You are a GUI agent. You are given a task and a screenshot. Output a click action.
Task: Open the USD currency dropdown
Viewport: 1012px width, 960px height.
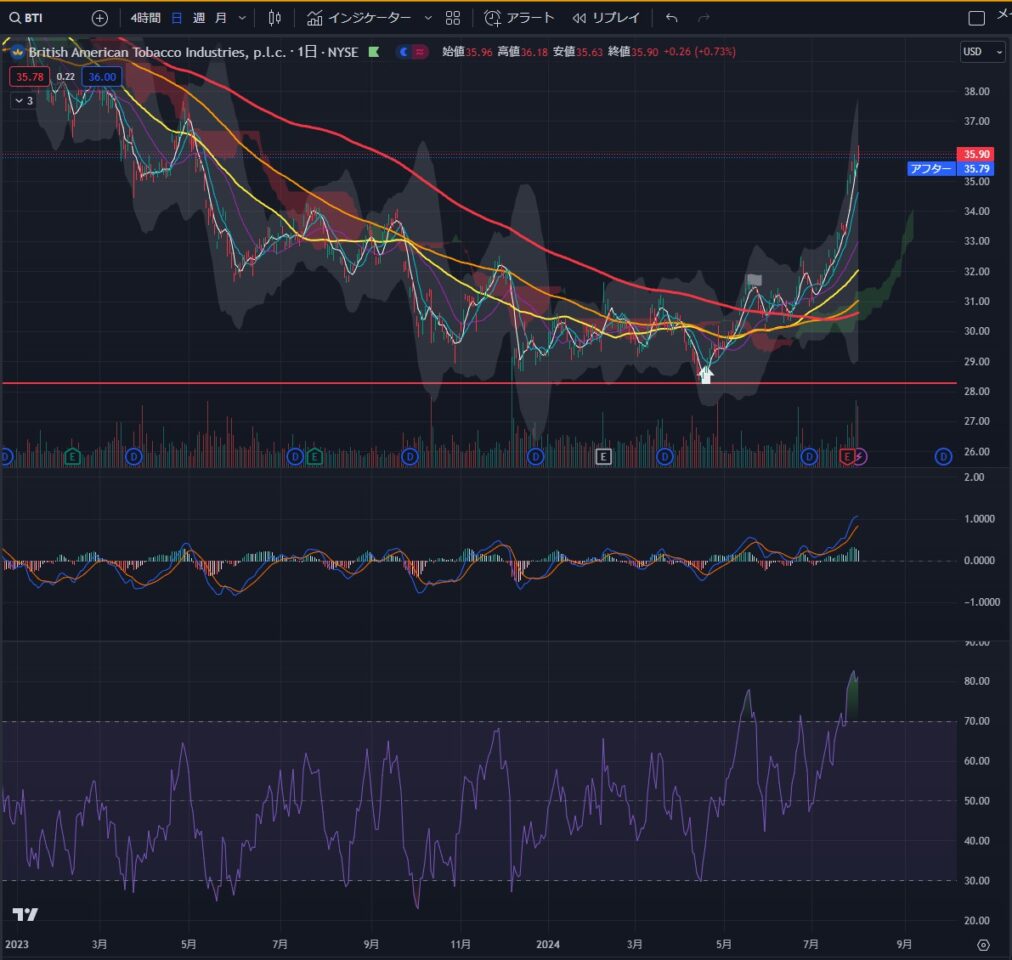(x=982, y=52)
